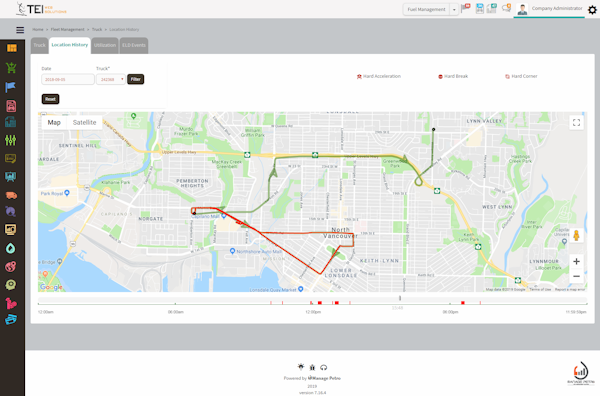
Task: Open the green sliders sidebar icon
Action: tap(11, 140)
